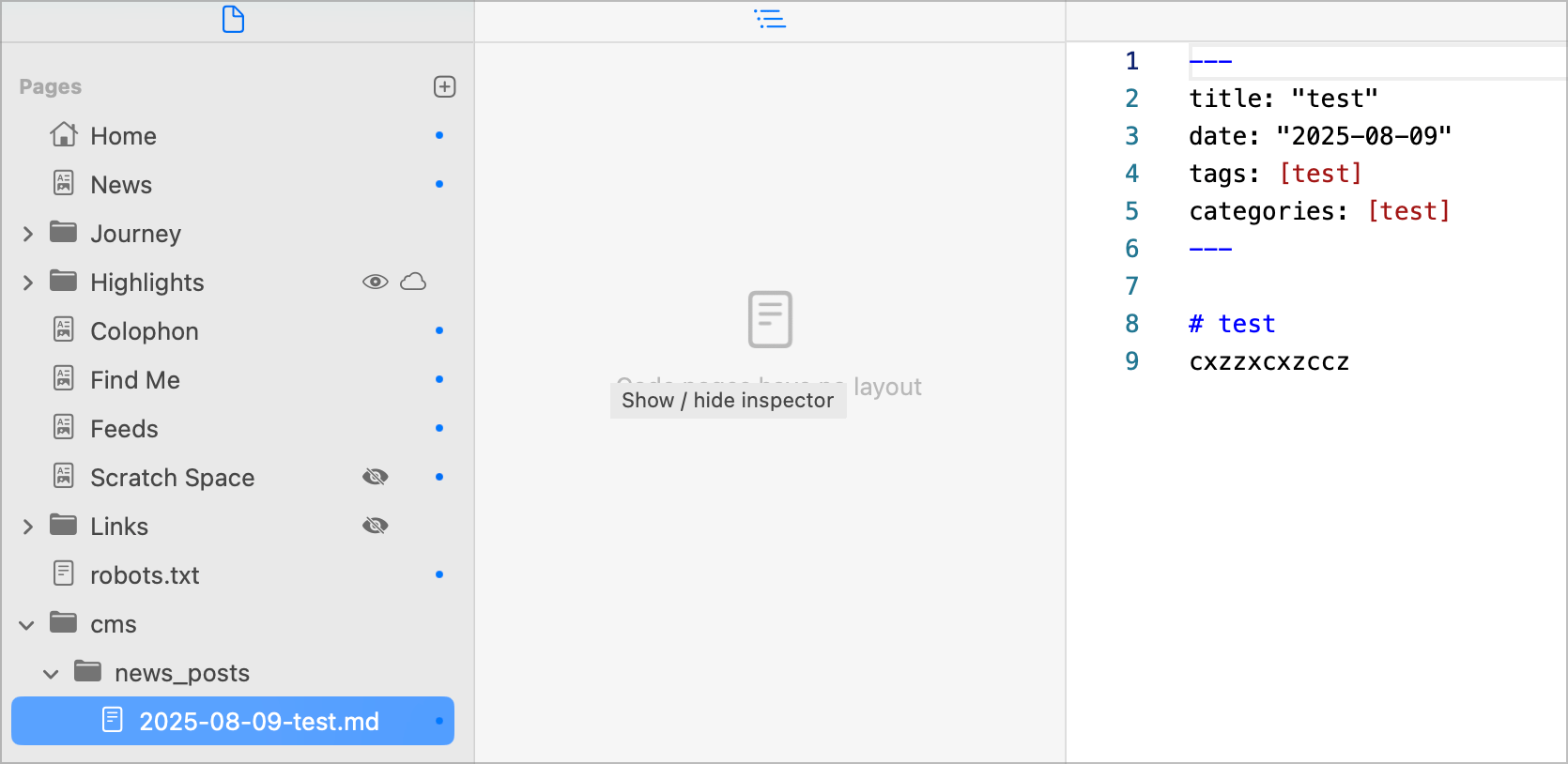Open the Find Me page
The width and height of the screenshot is (1568, 764).
click(x=135, y=380)
